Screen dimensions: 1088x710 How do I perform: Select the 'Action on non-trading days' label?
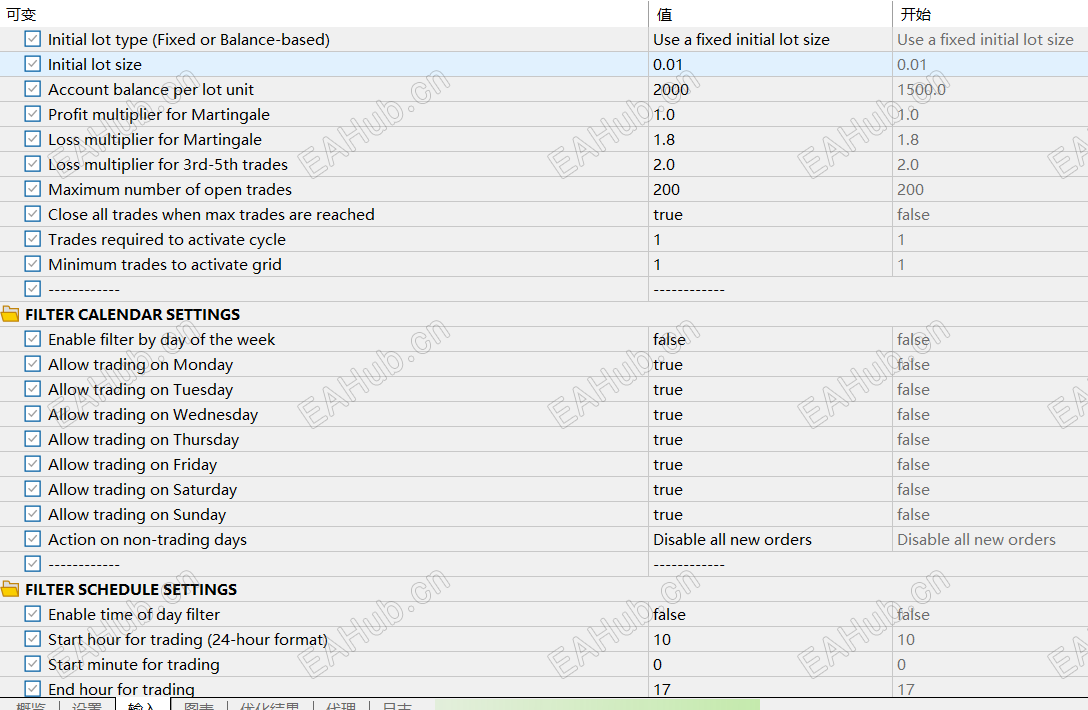coord(147,539)
